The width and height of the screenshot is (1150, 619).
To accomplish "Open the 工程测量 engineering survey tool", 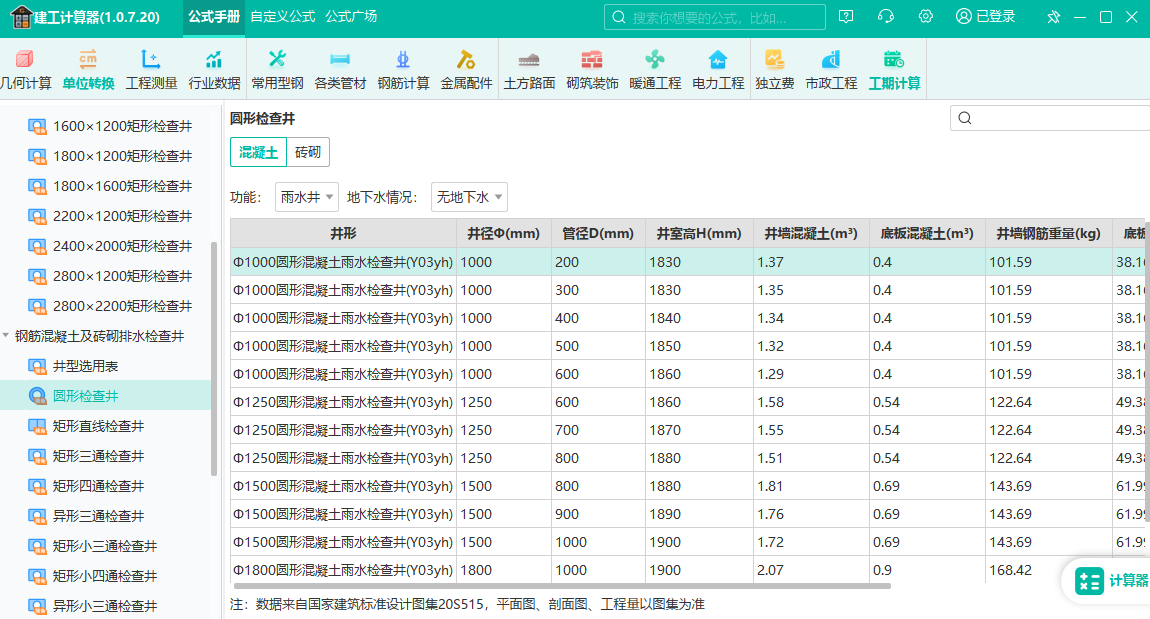I will (x=151, y=70).
